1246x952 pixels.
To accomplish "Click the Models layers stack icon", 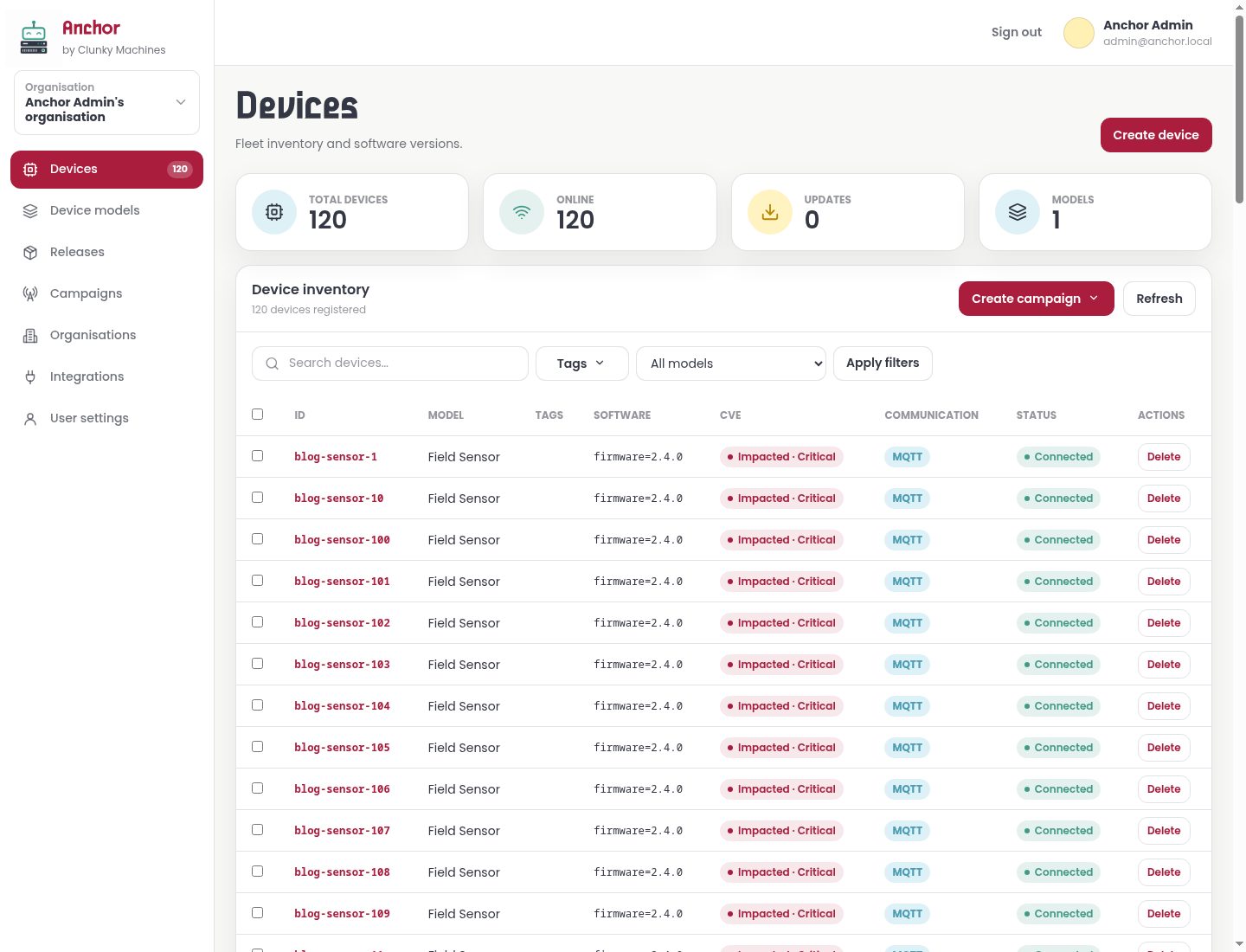I will (1018, 212).
